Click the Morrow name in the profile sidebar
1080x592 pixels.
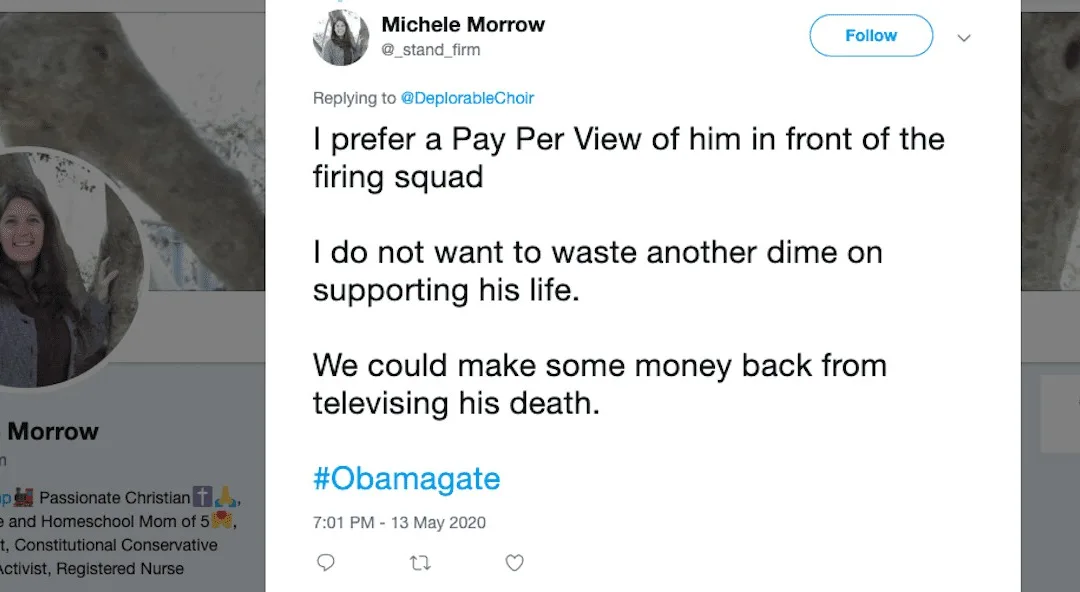pyautogui.click(x=52, y=431)
